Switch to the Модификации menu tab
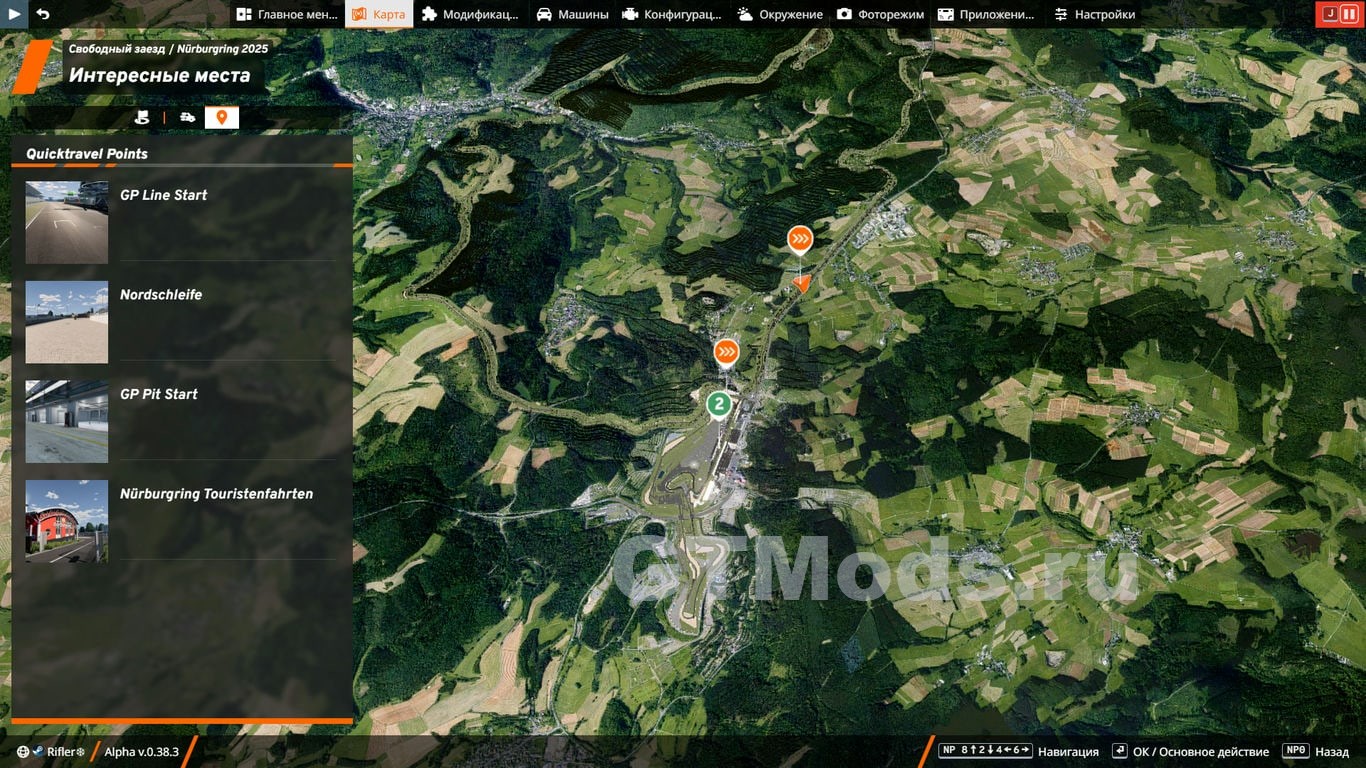The width and height of the screenshot is (1366, 768). 470,14
